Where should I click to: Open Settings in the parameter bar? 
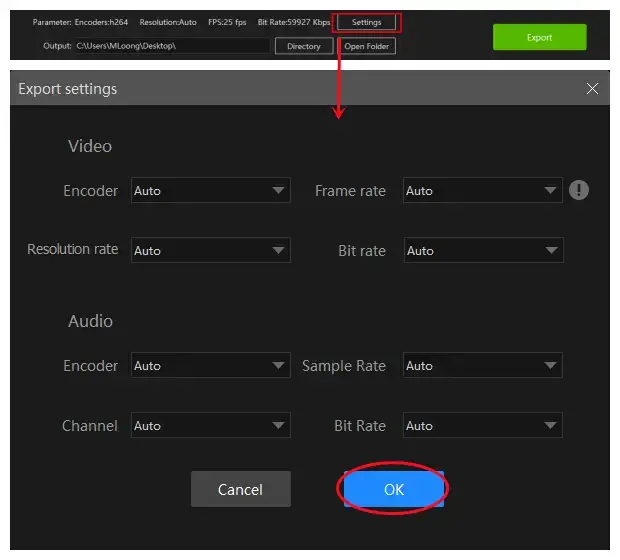[x=366, y=23]
